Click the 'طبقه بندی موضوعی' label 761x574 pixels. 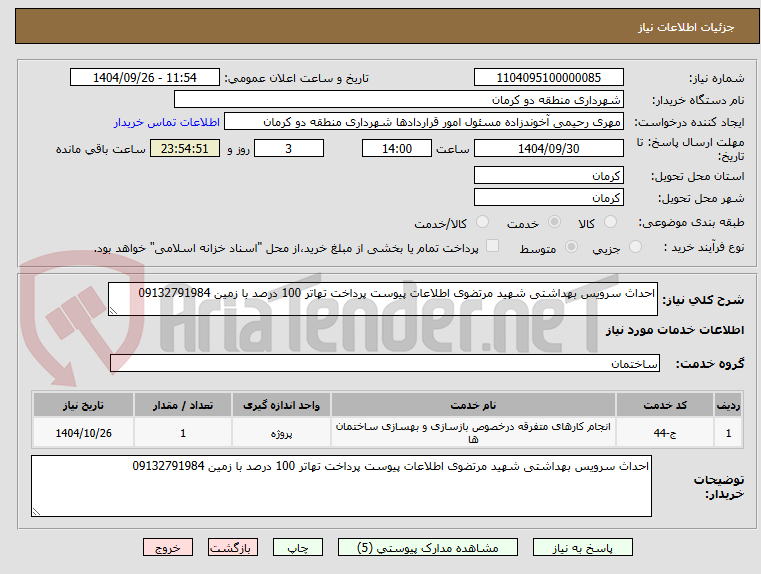click(x=691, y=222)
